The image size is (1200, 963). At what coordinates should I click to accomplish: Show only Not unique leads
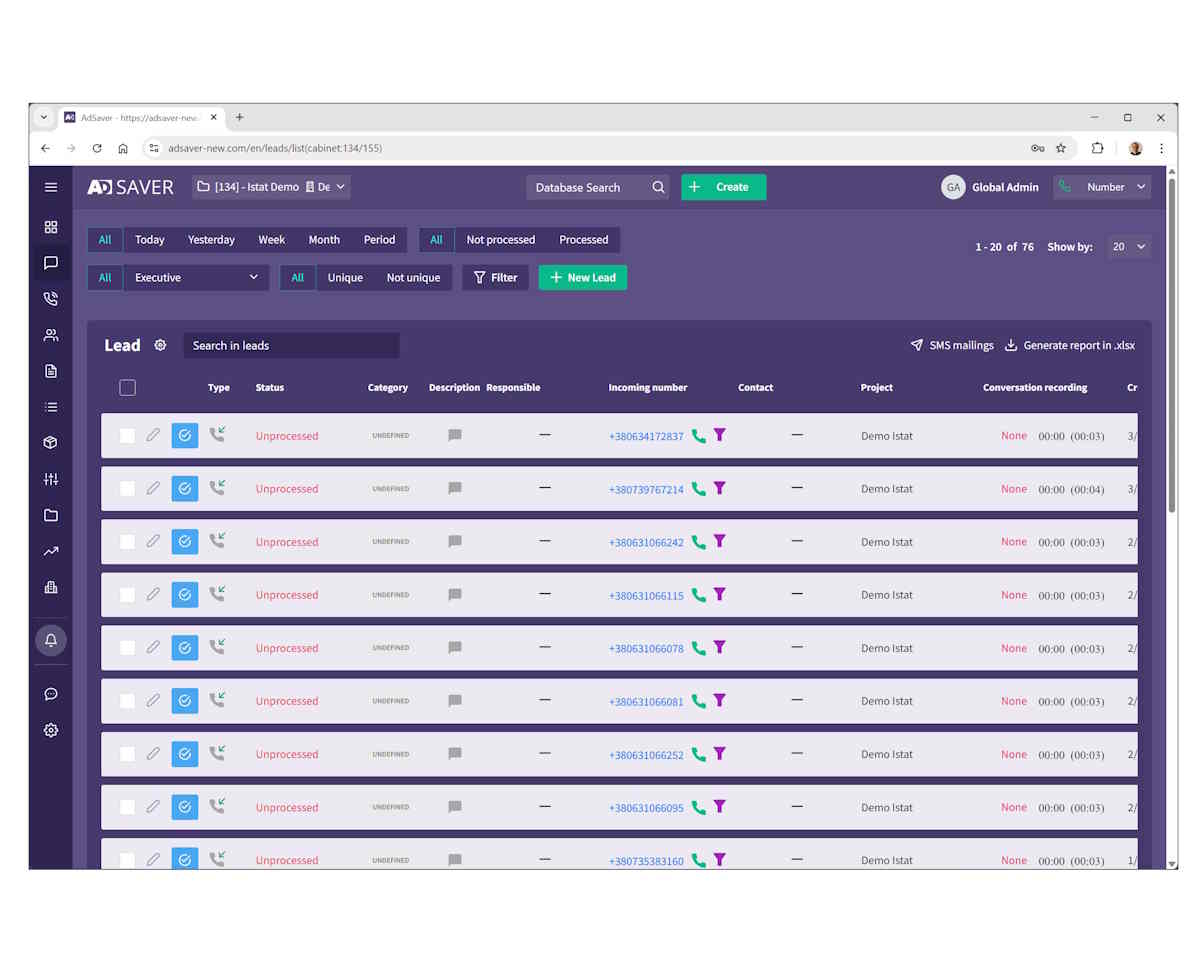(414, 277)
